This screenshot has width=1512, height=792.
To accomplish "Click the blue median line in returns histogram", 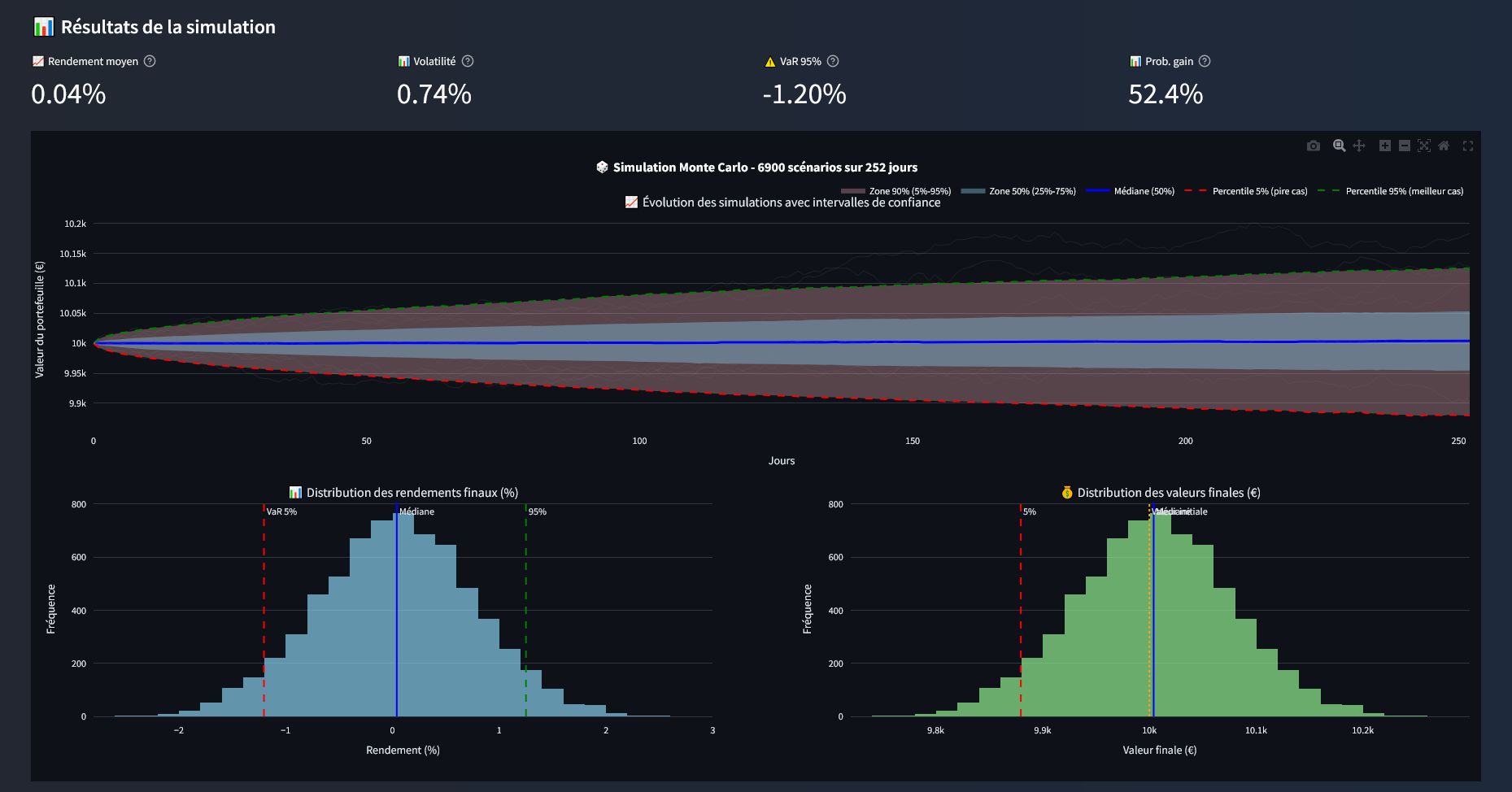I will (x=397, y=618).
